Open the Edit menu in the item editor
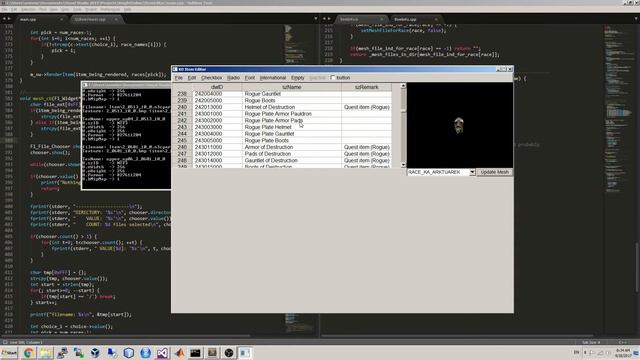This screenshot has width=640, height=360. coord(192,78)
